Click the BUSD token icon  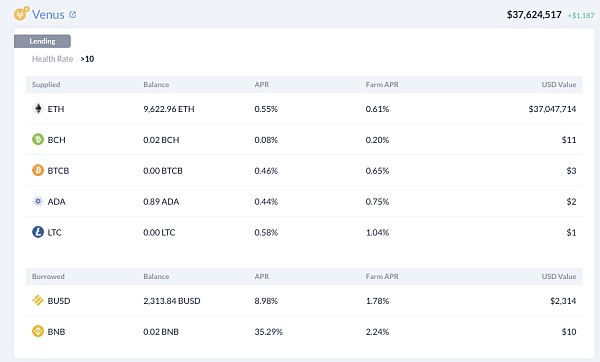coord(38,300)
